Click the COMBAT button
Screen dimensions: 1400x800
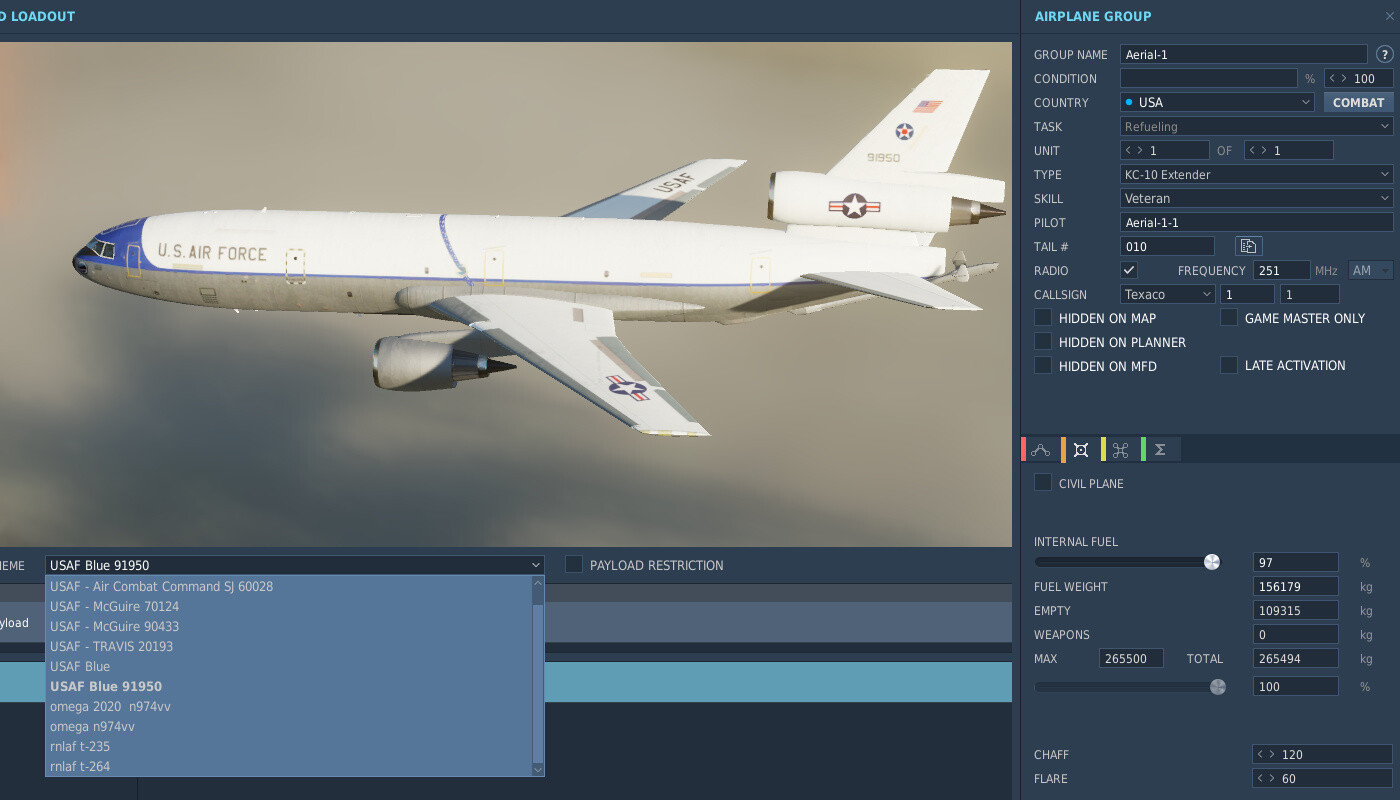(1358, 102)
